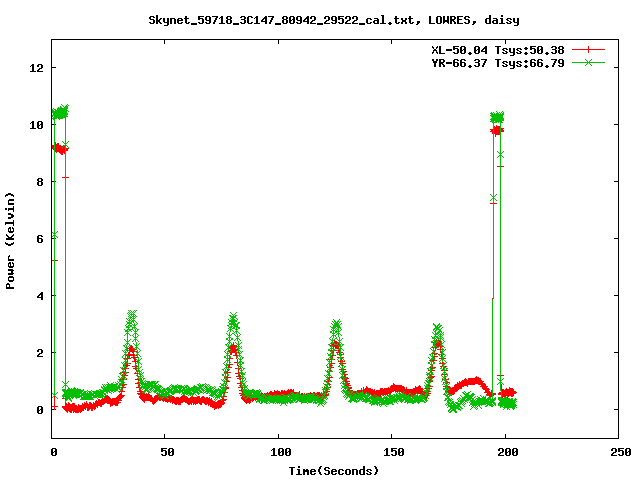640x480 pixels.
Task: Click the x-axis tick label 250
Action: [x=621, y=452]
